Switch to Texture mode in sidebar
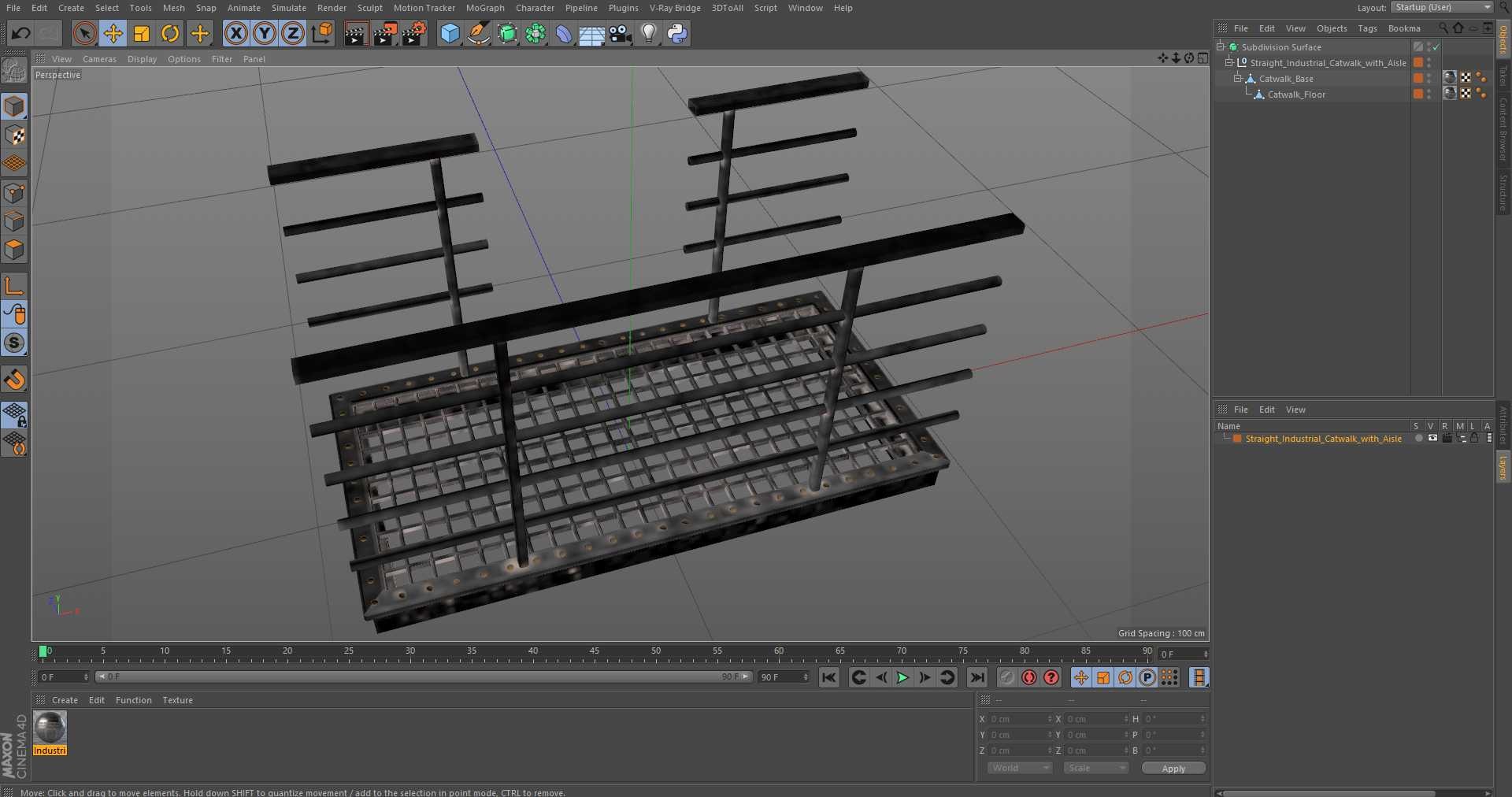This screenshot has width=1512, height=797. [14, 135]
